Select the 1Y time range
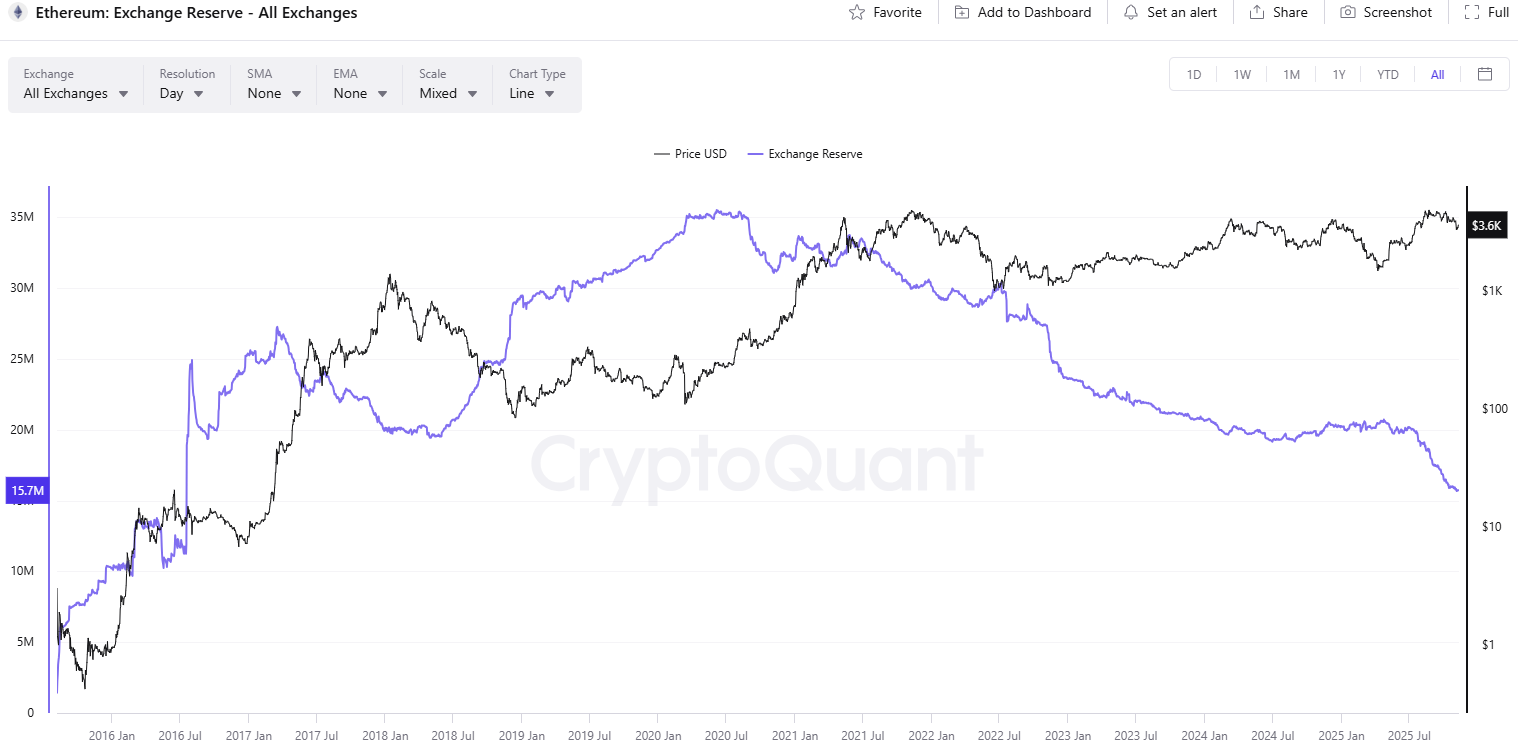The height and width of the screenshot is (751, 1518). pos(1339,74)
